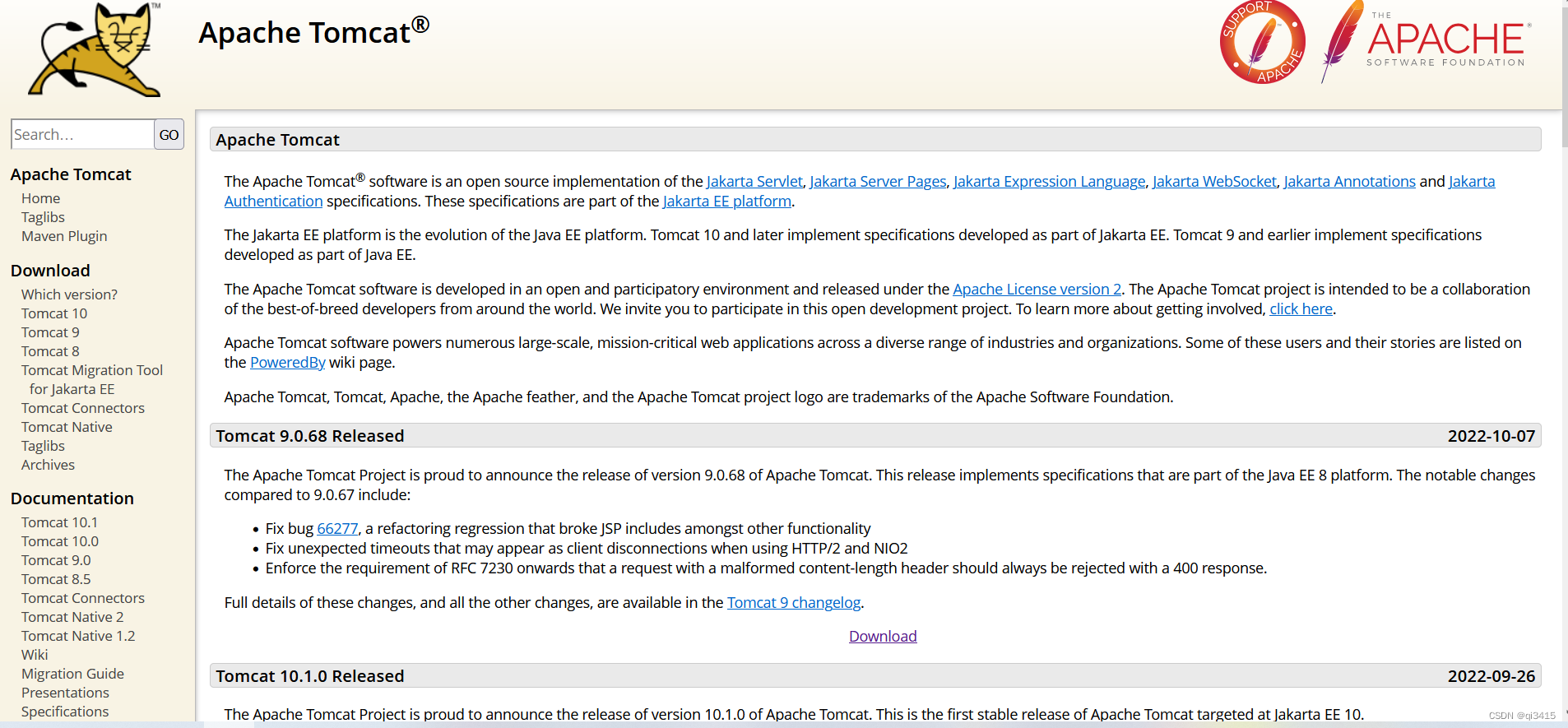Screen dimensions: 1568x728
Task: Click the Tomcat 9.0.68 Released heading
Action: (x=310, y=436)
